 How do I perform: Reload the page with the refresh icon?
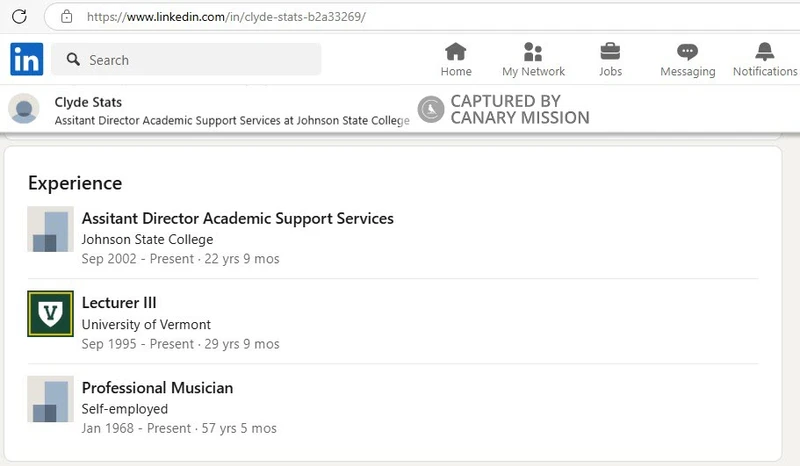(x=19, y=16)
